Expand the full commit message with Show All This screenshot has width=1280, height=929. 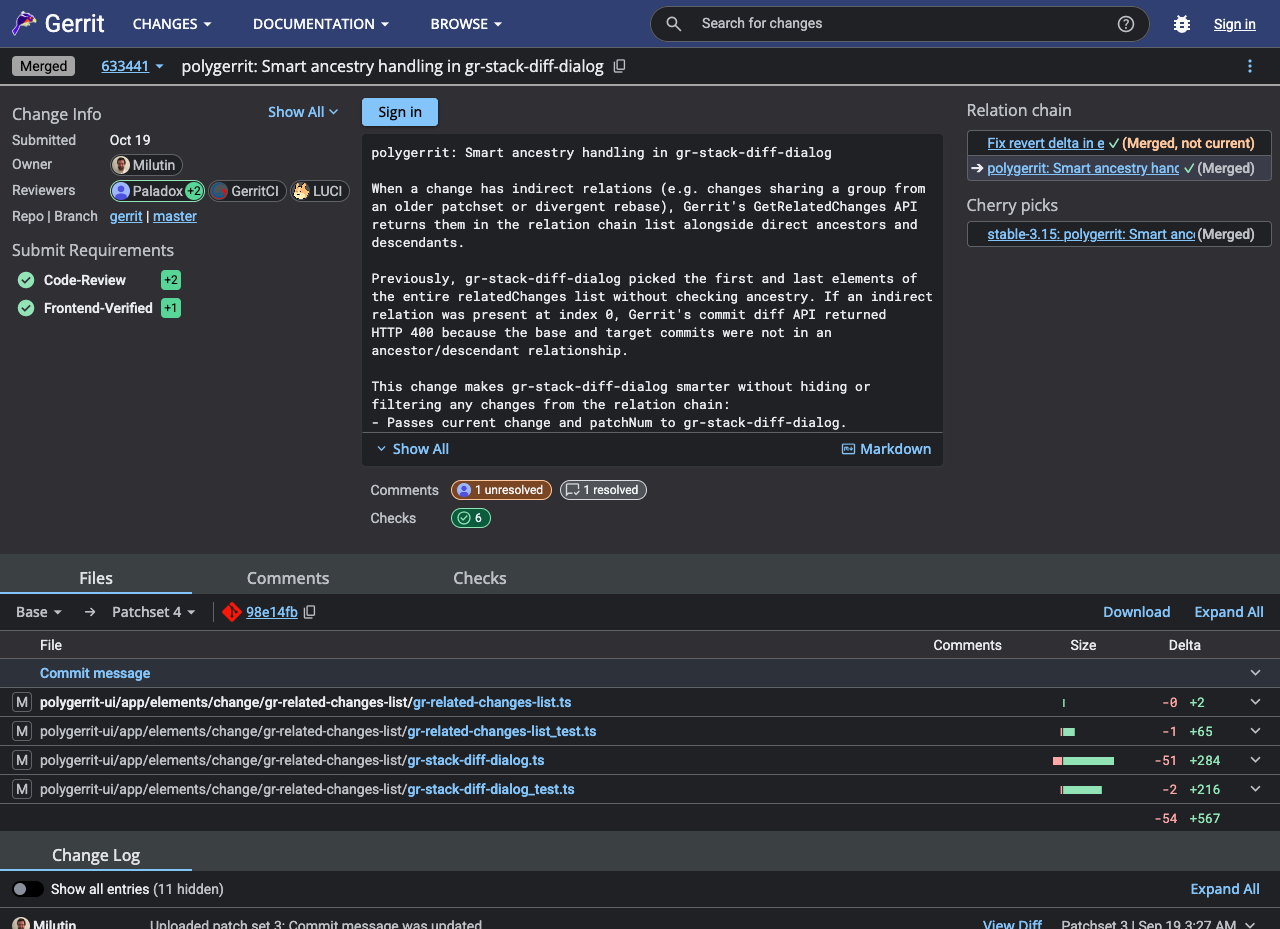412,449
